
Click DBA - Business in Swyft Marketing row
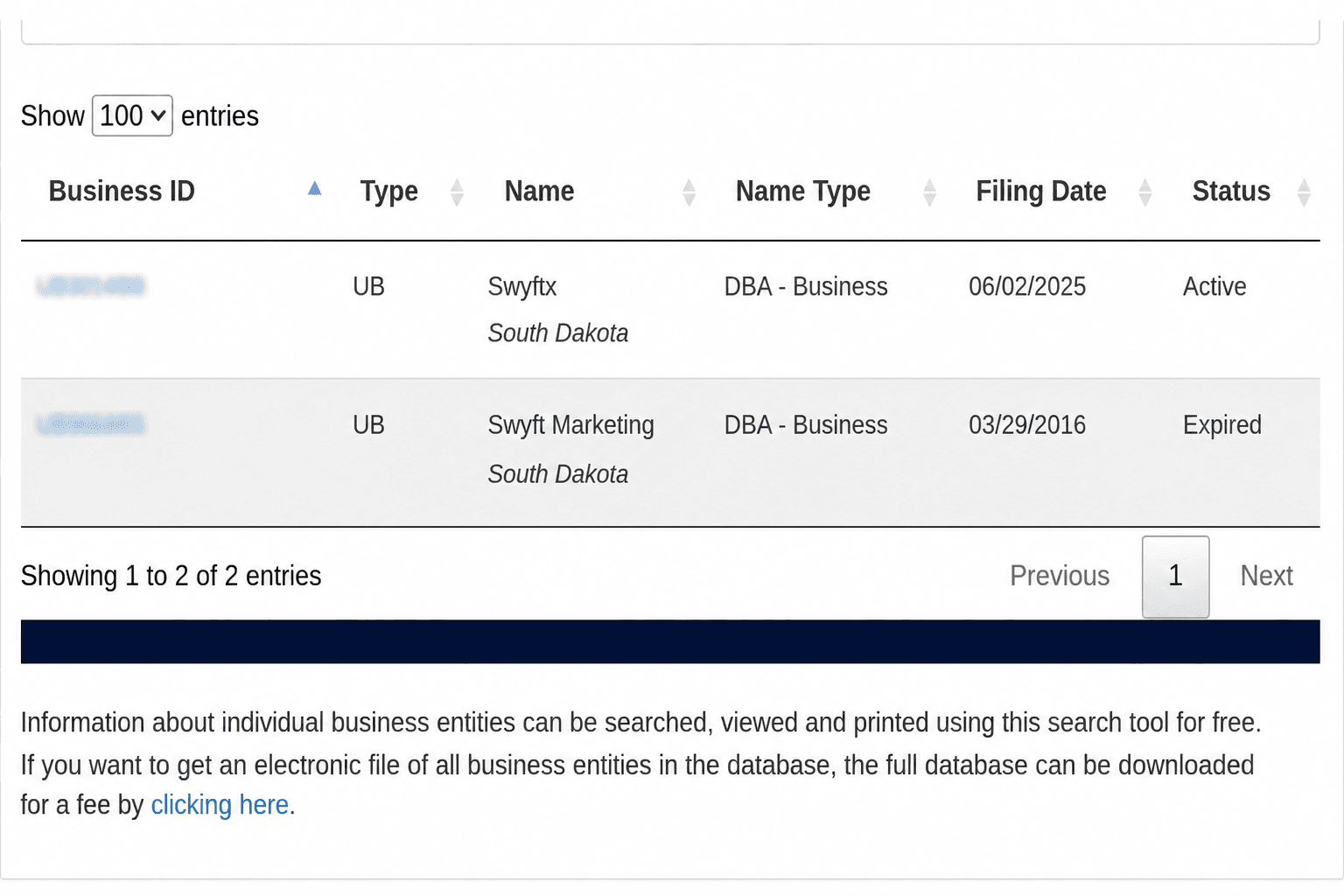coord(806,425)
